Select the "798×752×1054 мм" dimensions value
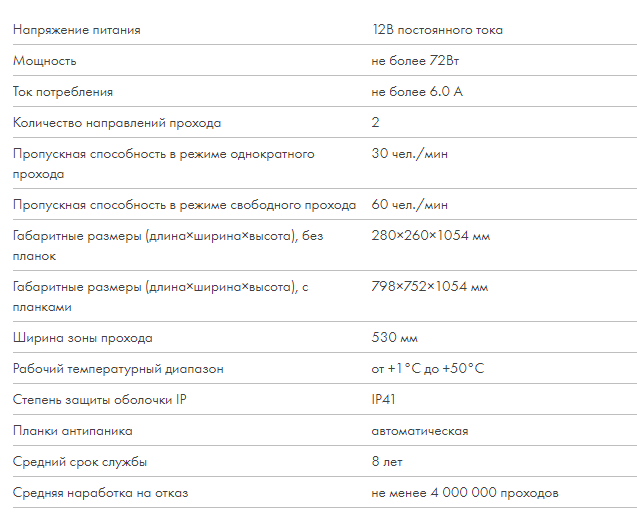The image size is (637, 528). 430,287
